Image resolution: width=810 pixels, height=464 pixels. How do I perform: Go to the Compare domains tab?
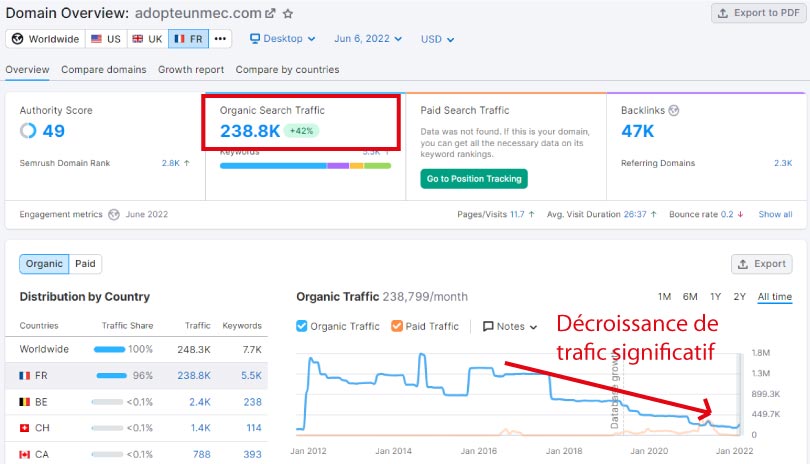pos(103,69)
